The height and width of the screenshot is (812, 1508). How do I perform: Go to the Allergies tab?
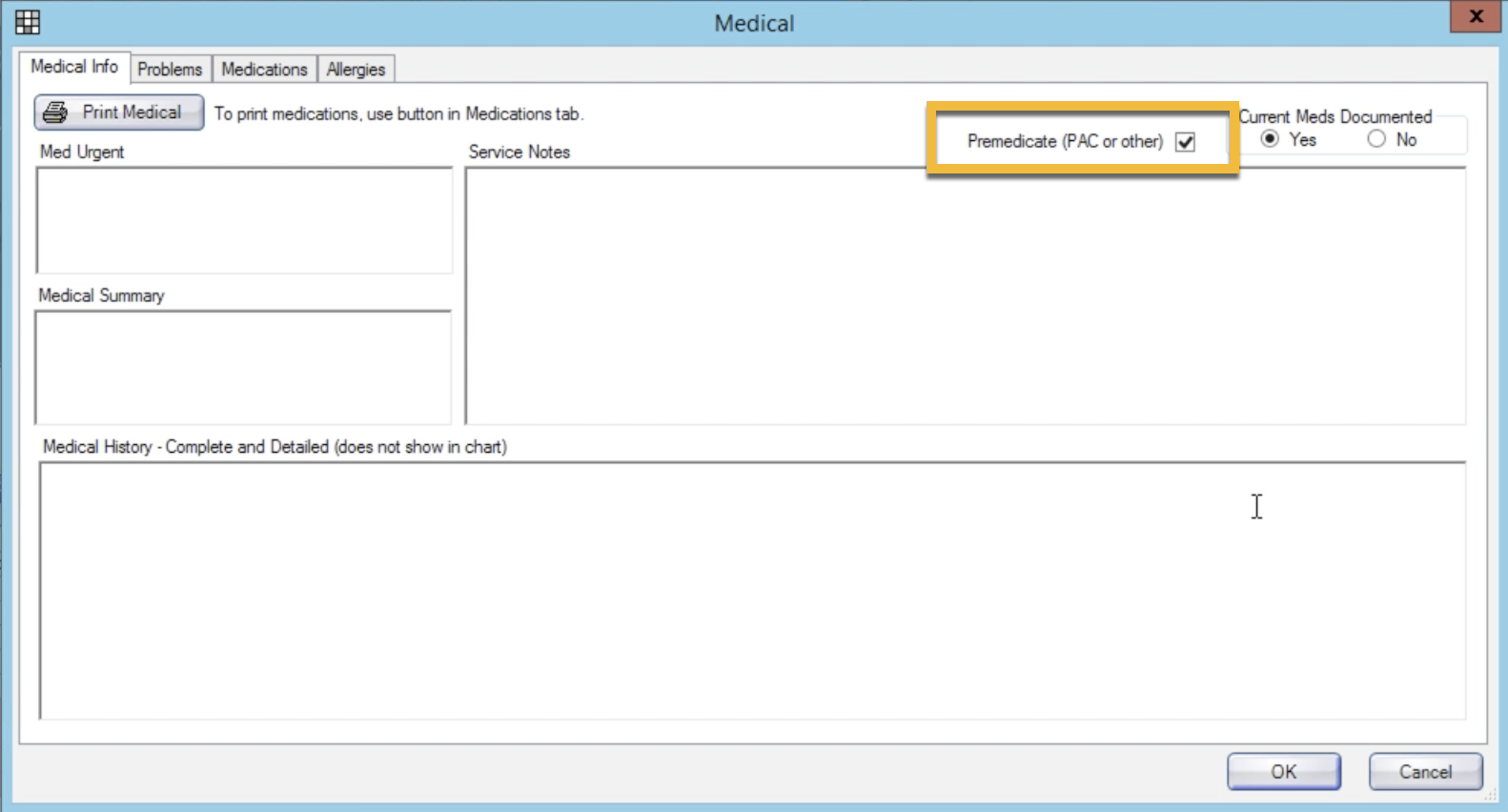[356, 70]
